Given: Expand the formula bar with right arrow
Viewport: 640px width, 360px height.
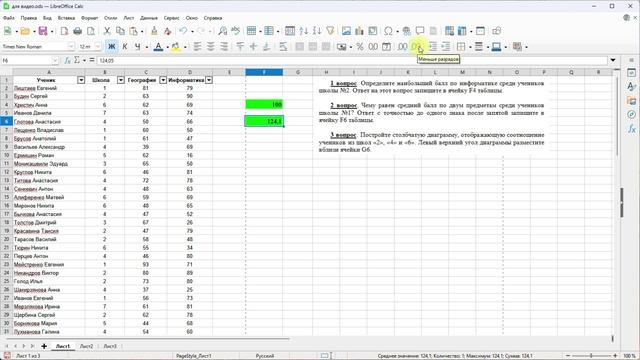Looking at the screenshot, I should pyautogui.click(x=613, y=60).
